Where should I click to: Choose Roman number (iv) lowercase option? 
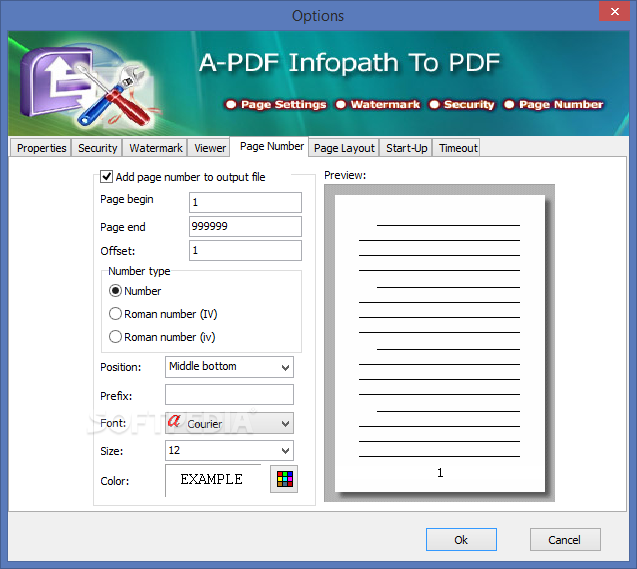point(115,337)
